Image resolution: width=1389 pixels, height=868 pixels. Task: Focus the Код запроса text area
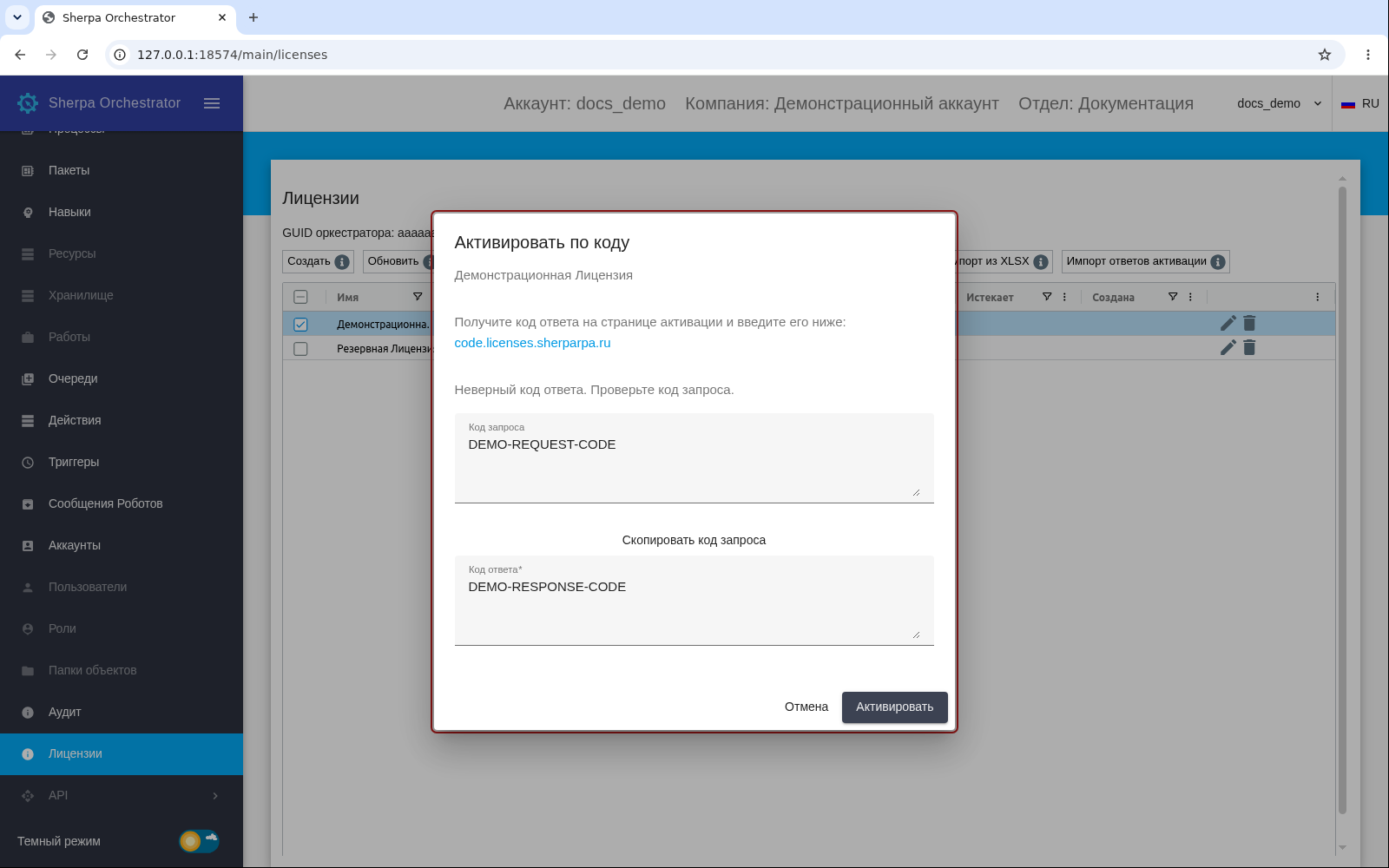click(694, 457)
